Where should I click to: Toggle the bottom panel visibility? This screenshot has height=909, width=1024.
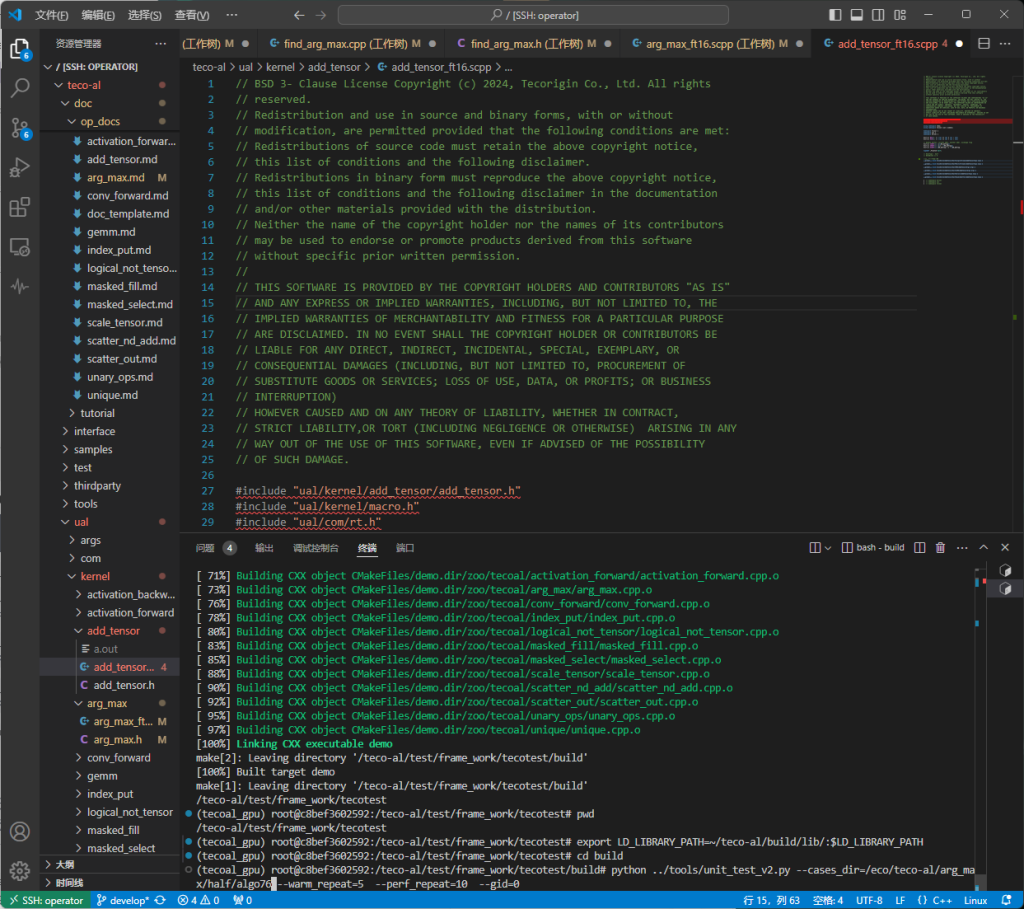click(x=857, y=15)
